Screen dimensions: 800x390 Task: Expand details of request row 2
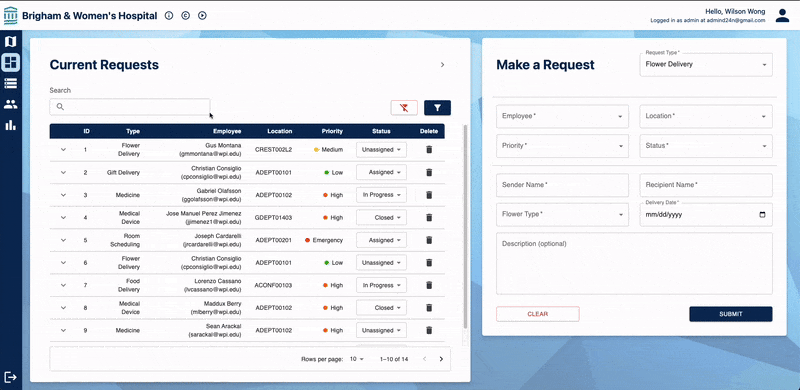click(63, 173)
